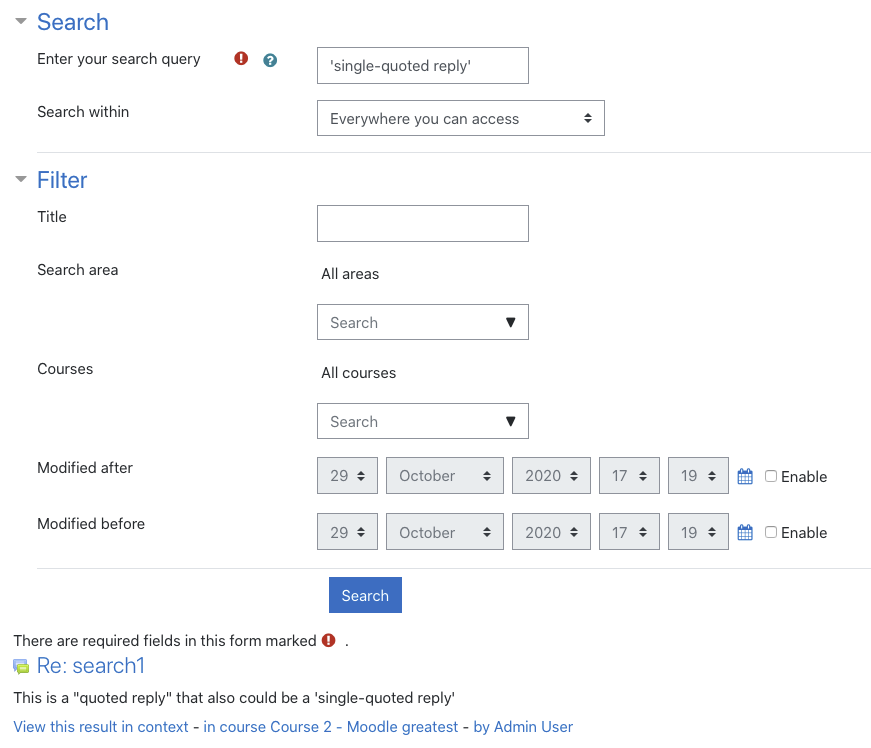Image resolution: width=871 pixels, height=748 pixels.
Task: Follow View this result in context link
Action: (x=101, y=727)
